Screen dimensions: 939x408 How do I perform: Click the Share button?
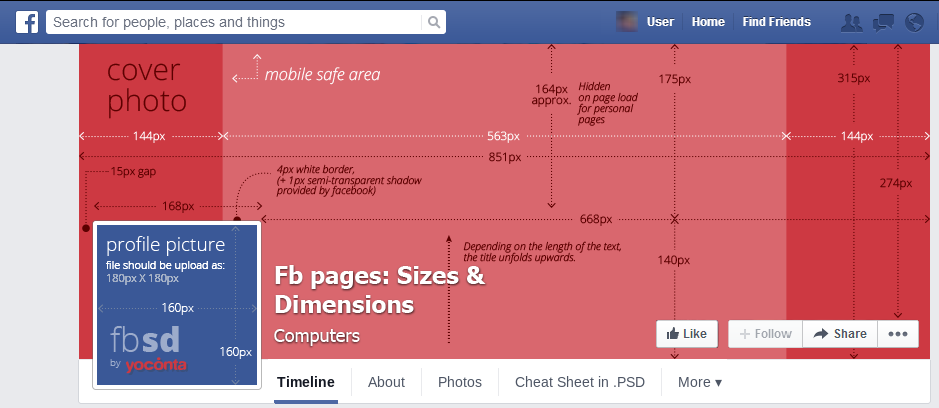click(840, 334)
